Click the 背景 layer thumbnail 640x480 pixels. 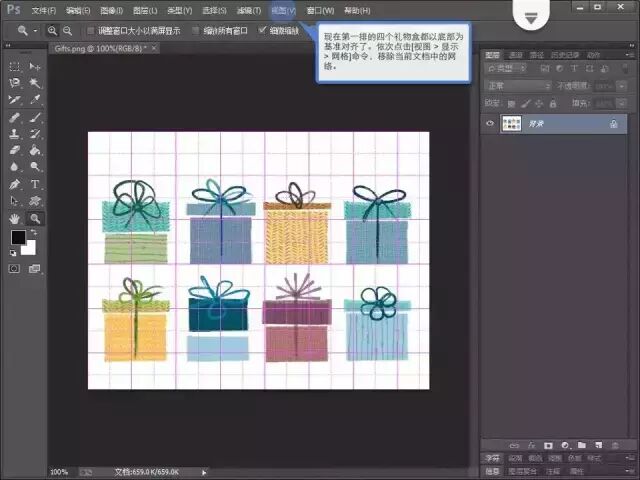(x=511, y=124)
